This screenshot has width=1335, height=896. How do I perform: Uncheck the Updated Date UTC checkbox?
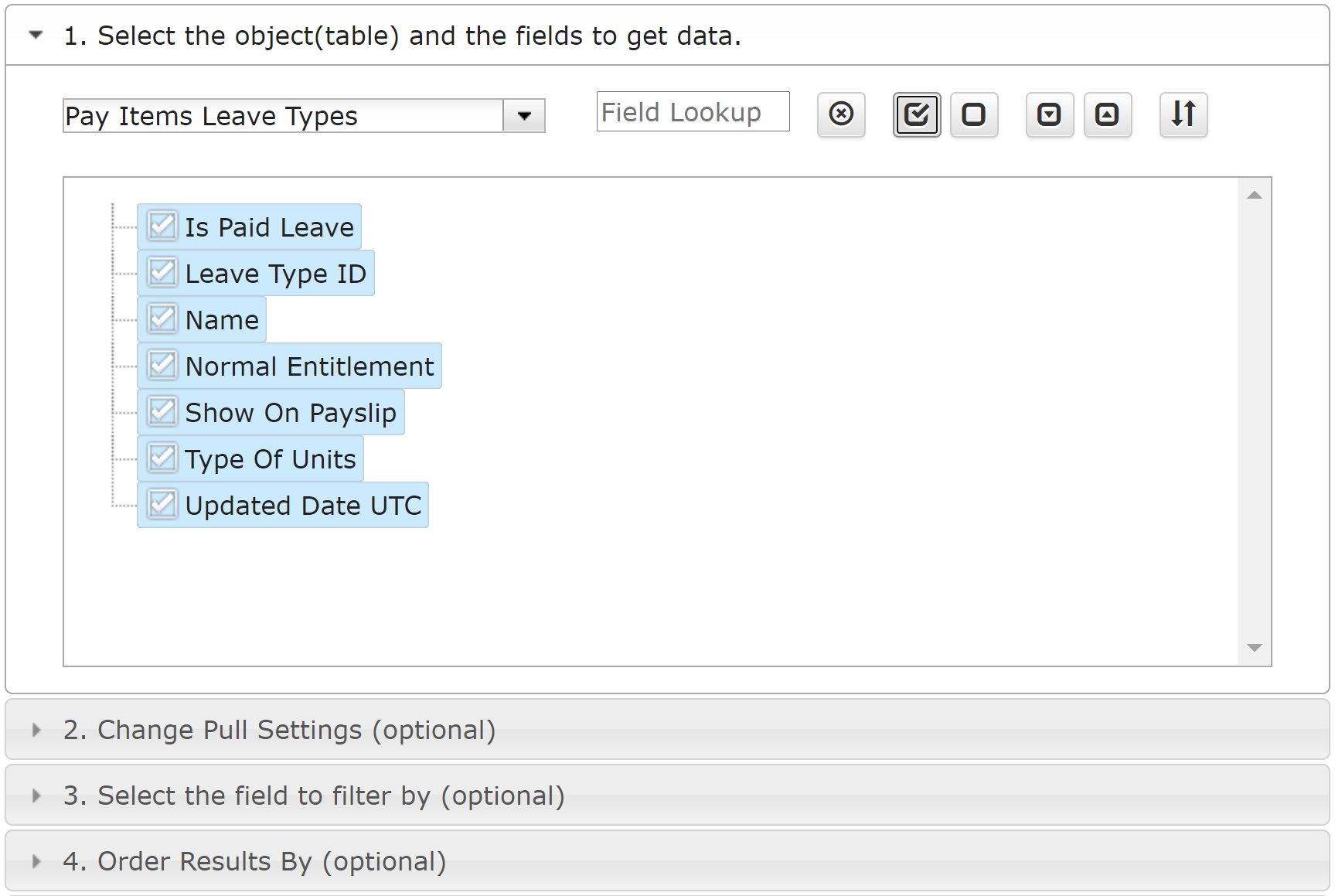[162, 505]
